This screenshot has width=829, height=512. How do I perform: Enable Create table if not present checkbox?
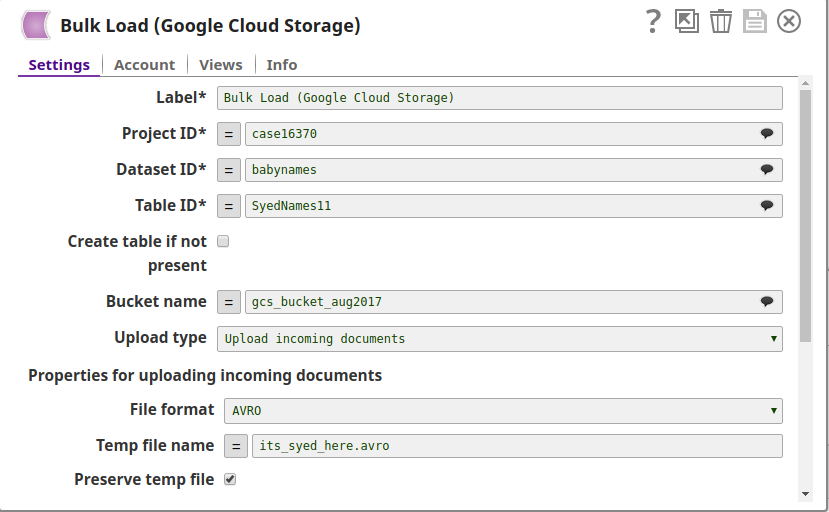point(223,241)
